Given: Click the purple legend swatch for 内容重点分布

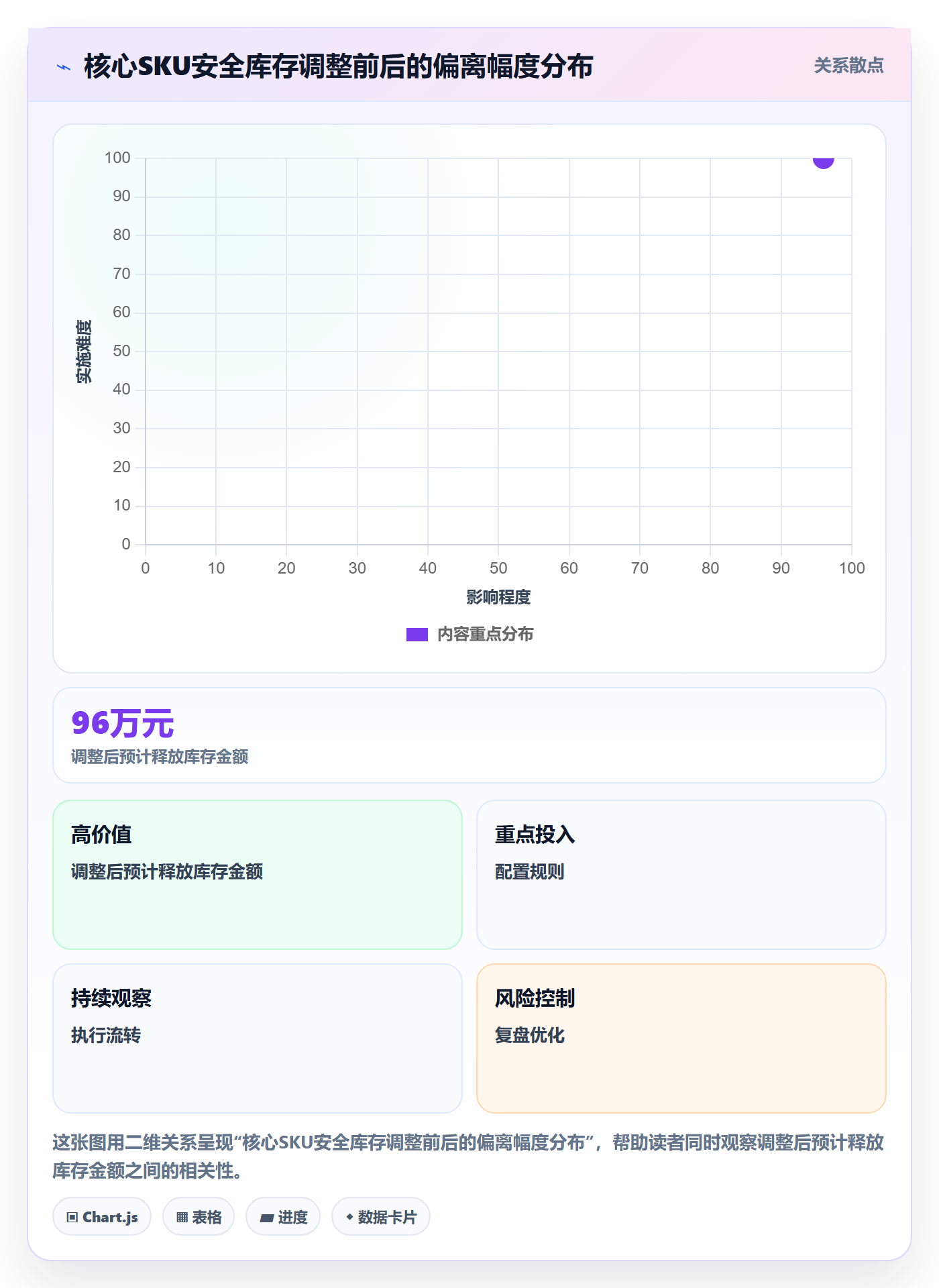Looking at the screenshot, I should click(x=417, y=635).
